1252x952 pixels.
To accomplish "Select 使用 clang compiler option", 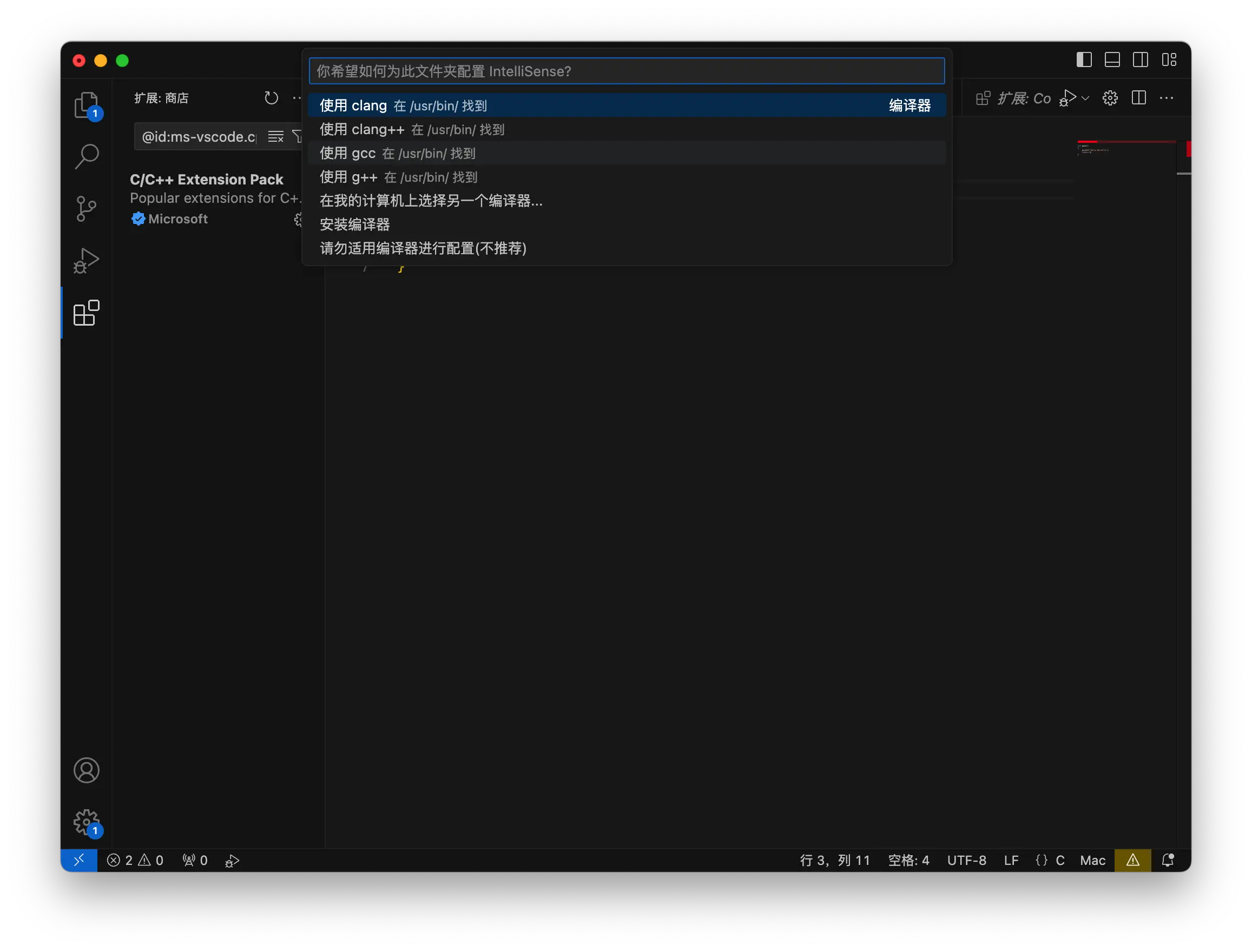I will [x=627, y=105].
